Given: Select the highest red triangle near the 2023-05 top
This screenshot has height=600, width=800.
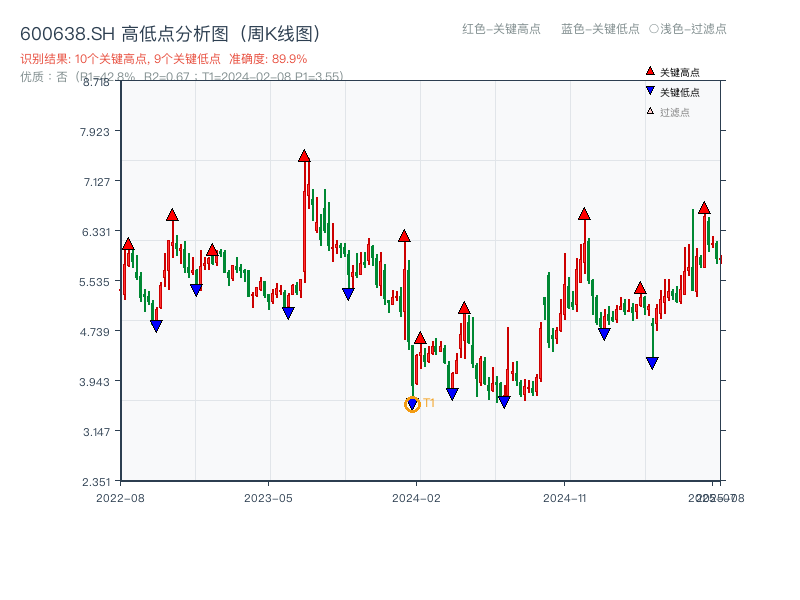Looking at the screenshot, I should coord(304,155).
